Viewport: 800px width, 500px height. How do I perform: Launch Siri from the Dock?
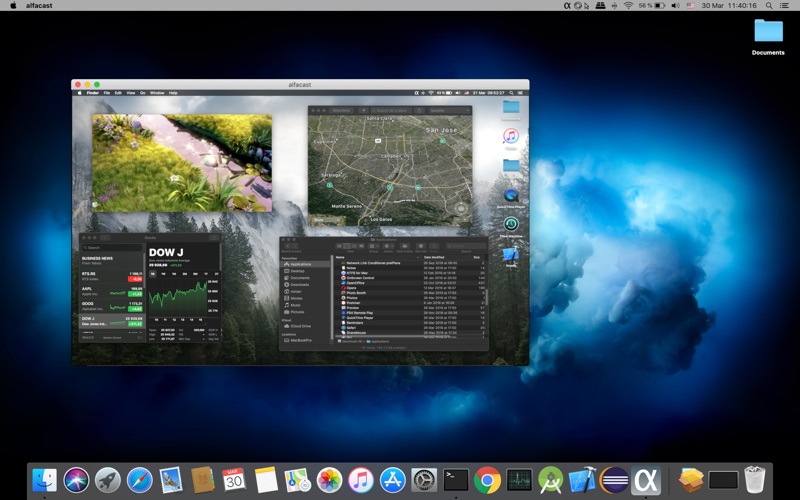coord(76,480)
